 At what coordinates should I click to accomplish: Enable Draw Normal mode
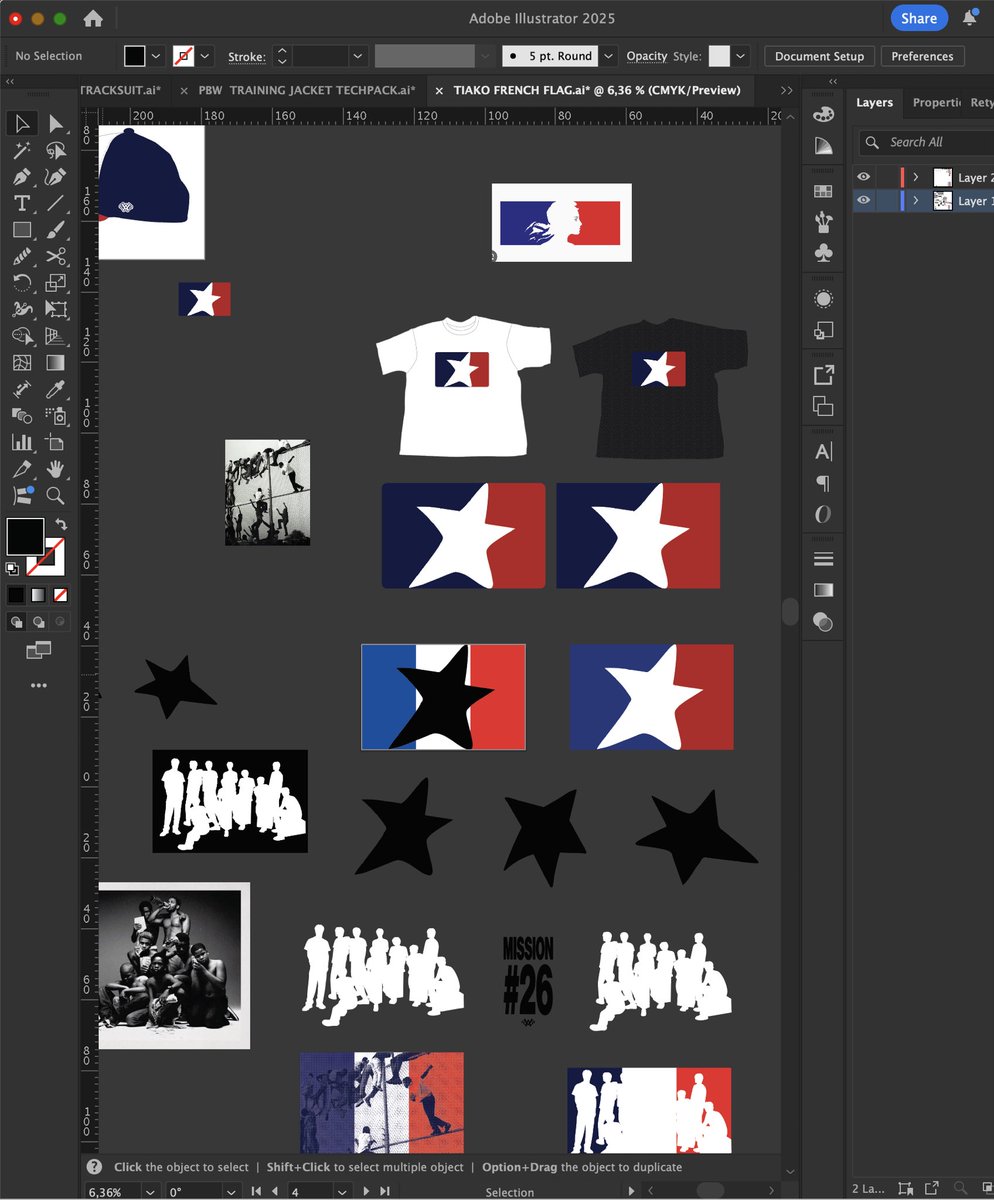tap(17, 622)
